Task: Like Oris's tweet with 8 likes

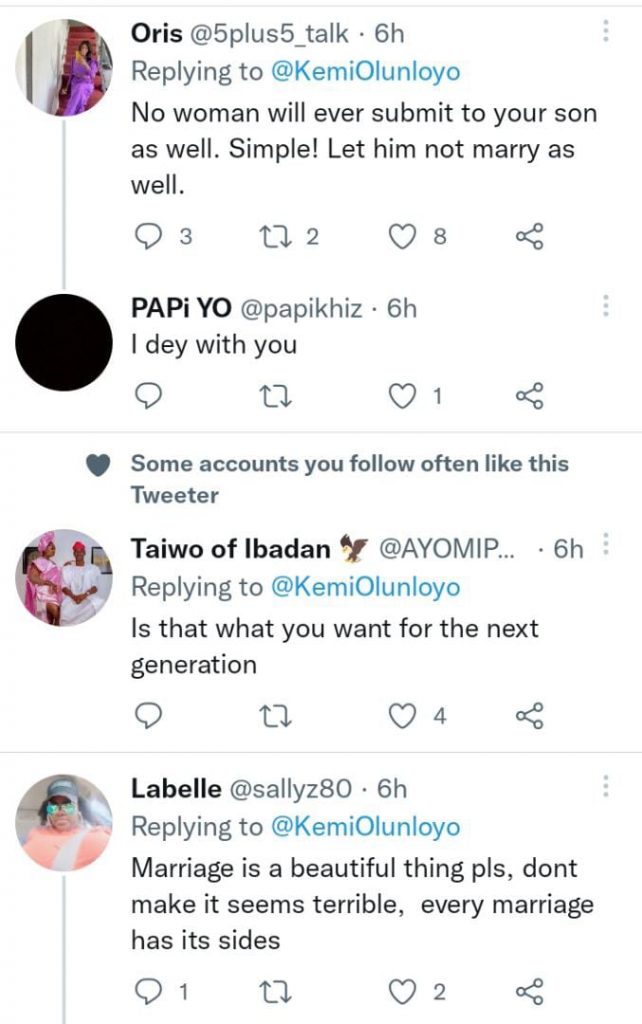Action: 401,236
